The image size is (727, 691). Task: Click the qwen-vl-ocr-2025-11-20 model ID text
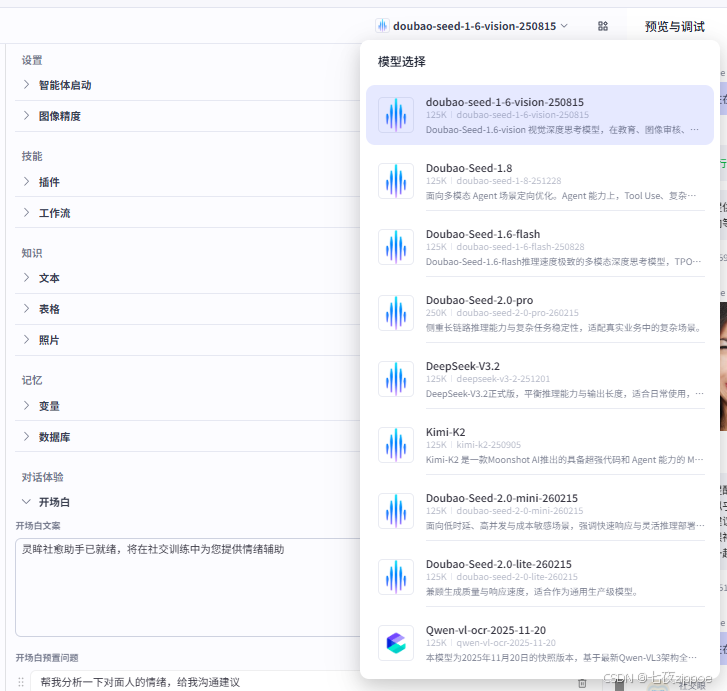(506, 643)
